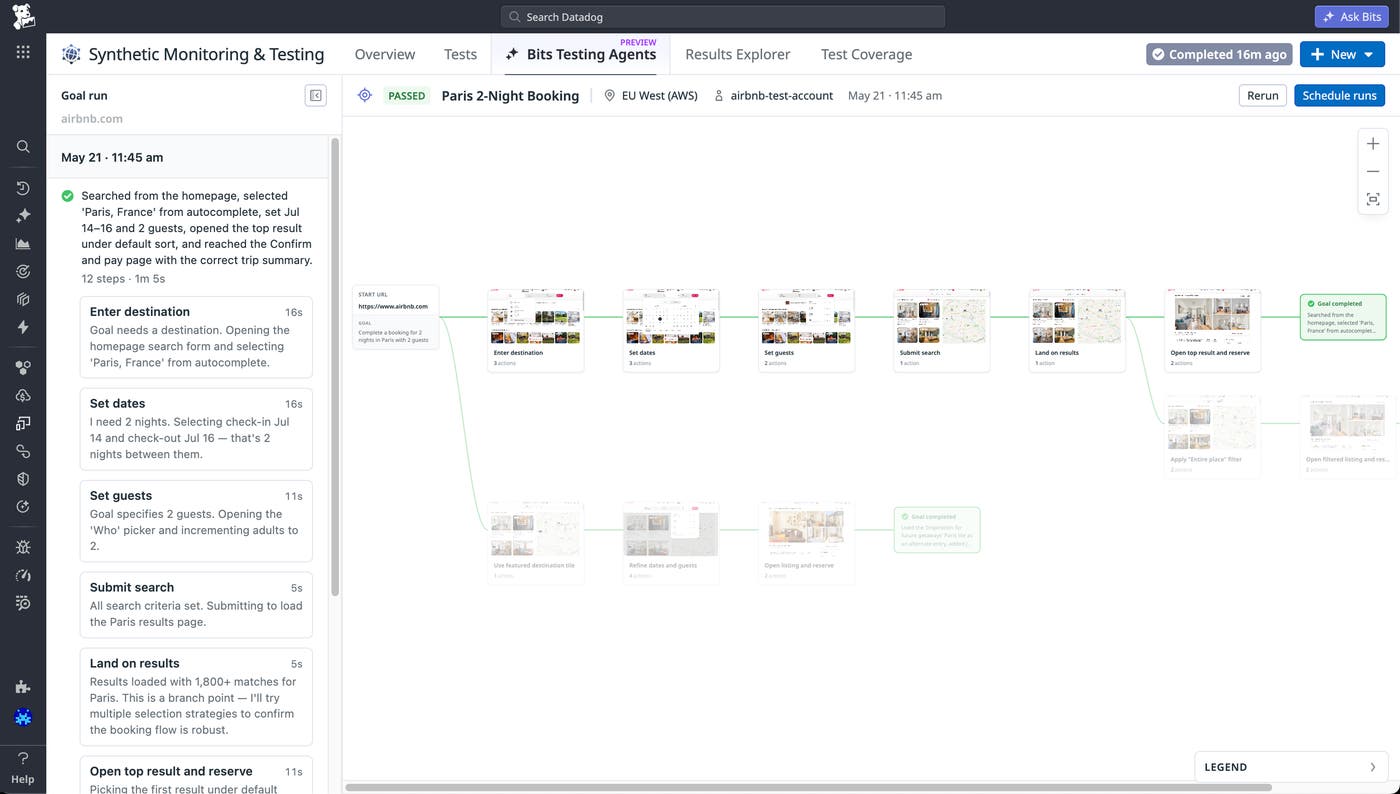Click the user icon before airbnb-test-account
Image resolution: width=1400 pixels, height=794 pixels.
(x=719, y=96)
